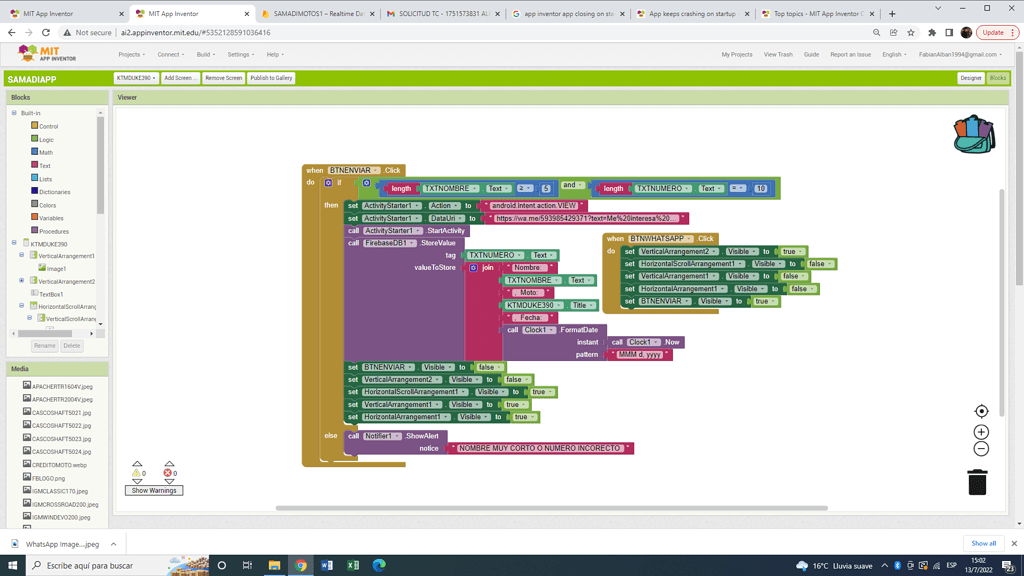Image resolution: width=1024 pixels, height=576 pixels.
Task: Open the Projects menu
Action: point(131,55)
